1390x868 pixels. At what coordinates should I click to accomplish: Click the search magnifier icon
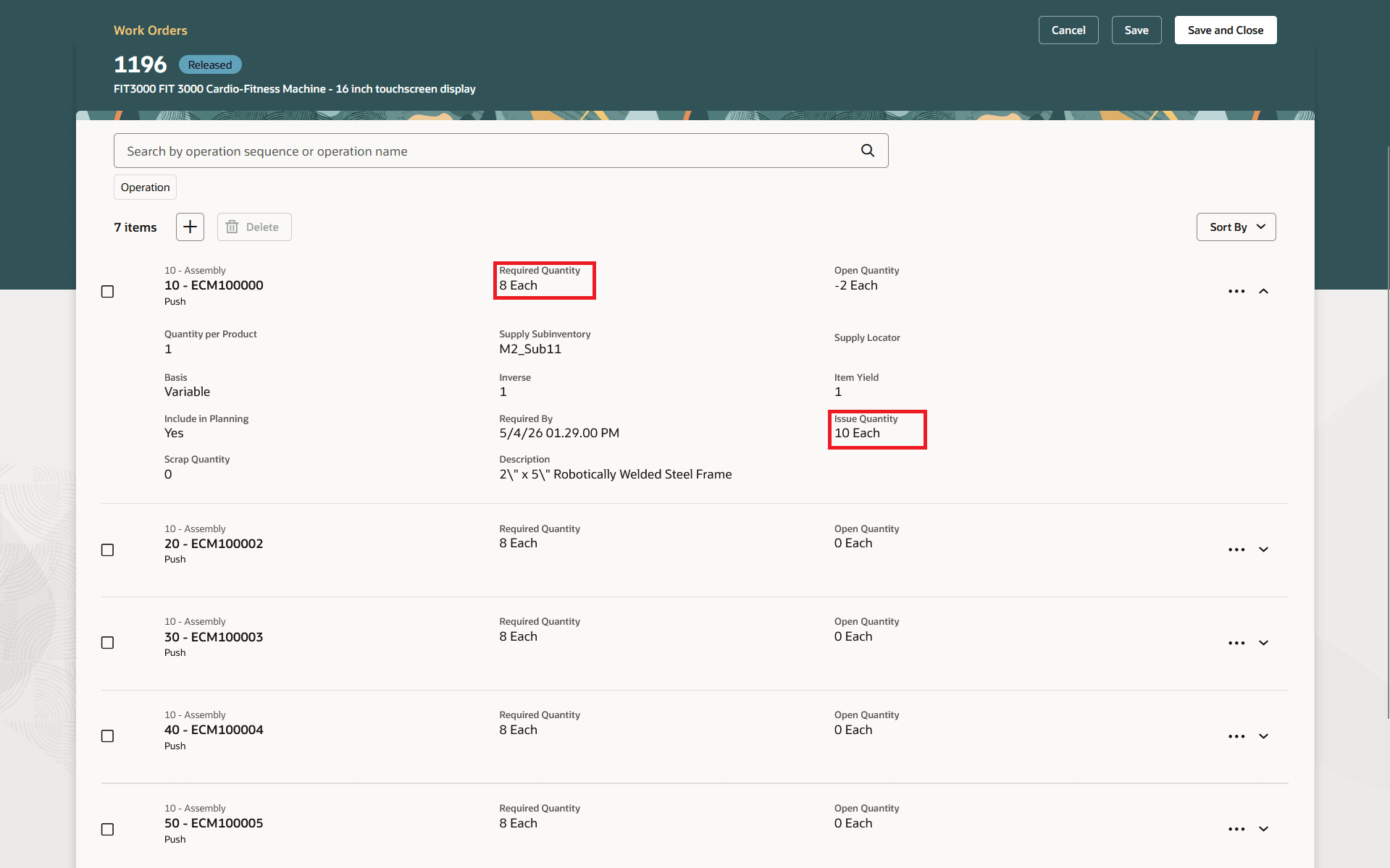coord(867,151)
